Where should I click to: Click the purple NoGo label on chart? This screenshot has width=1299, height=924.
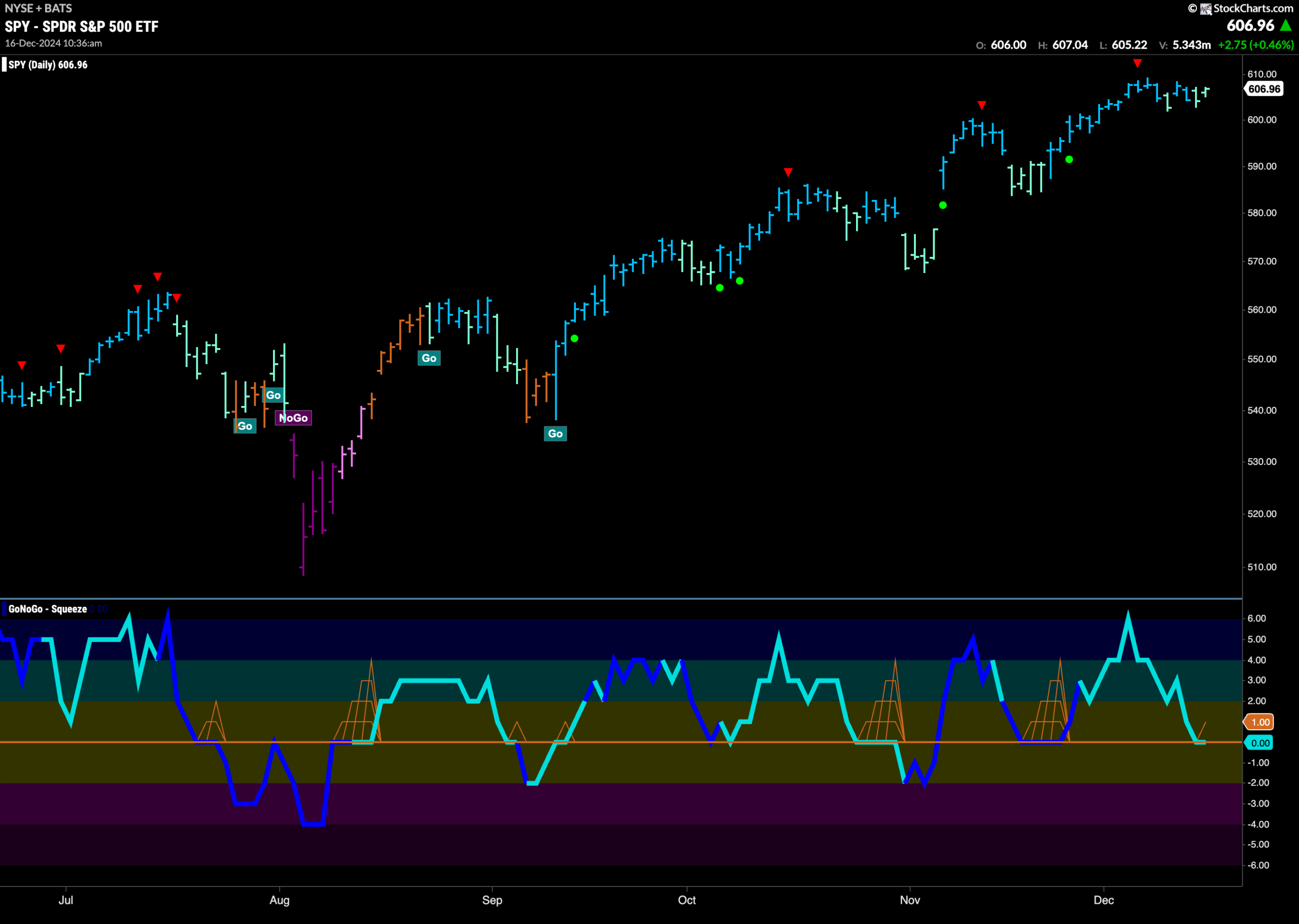click(294, 418)
